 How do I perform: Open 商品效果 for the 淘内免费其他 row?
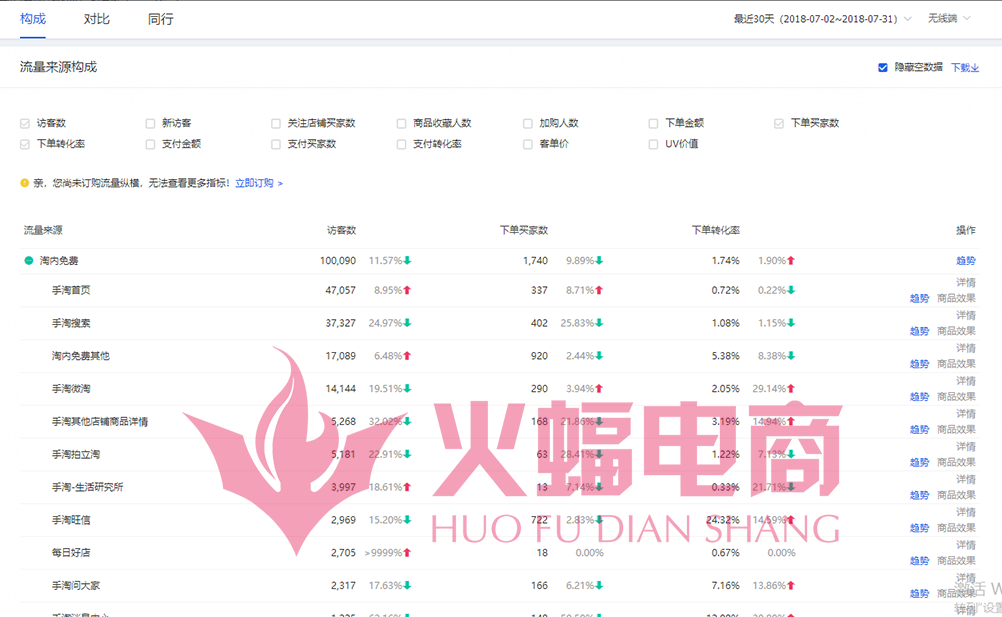point(957,364)
